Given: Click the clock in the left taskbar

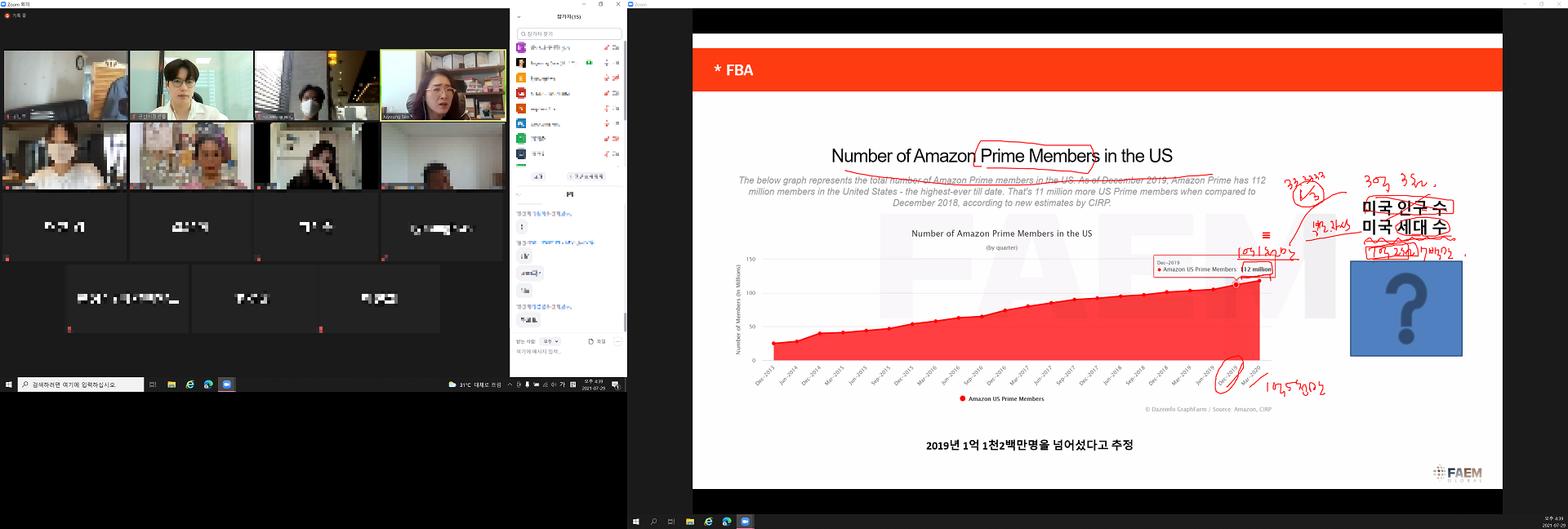Looking at the screenshot, I should pos(594,385).
